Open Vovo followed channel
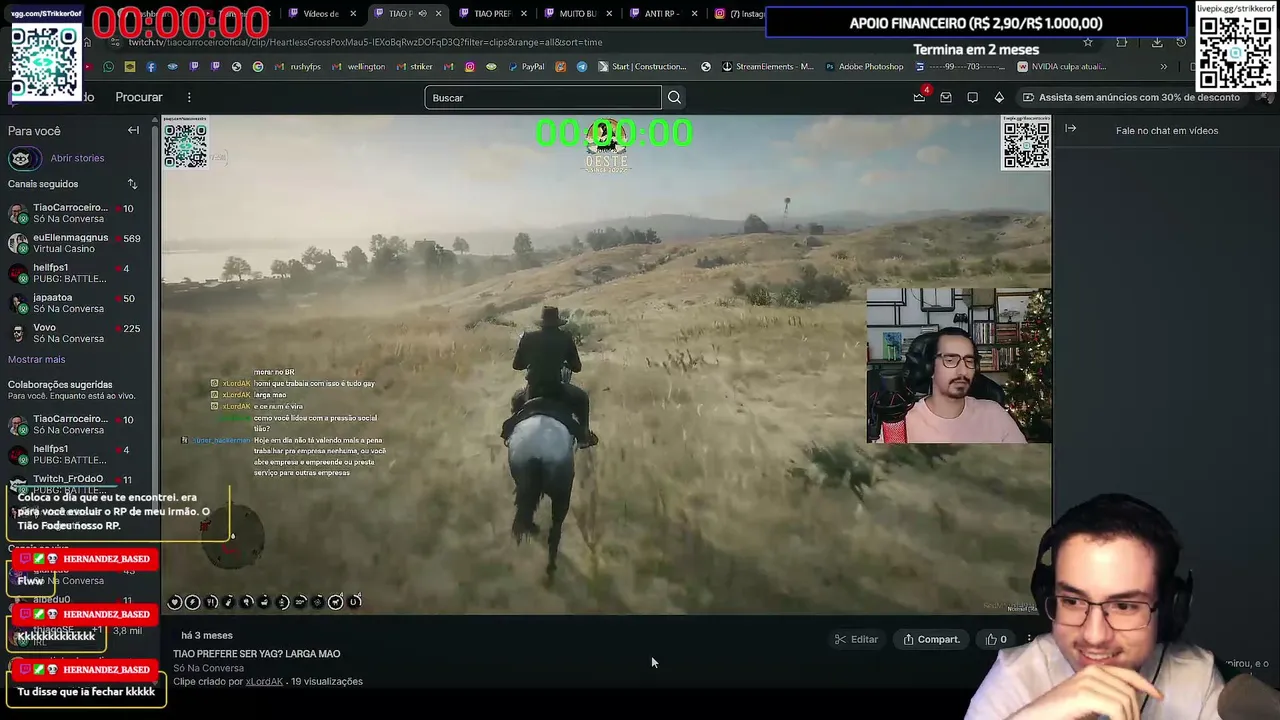1280x720 pixels. coord(75,333)
